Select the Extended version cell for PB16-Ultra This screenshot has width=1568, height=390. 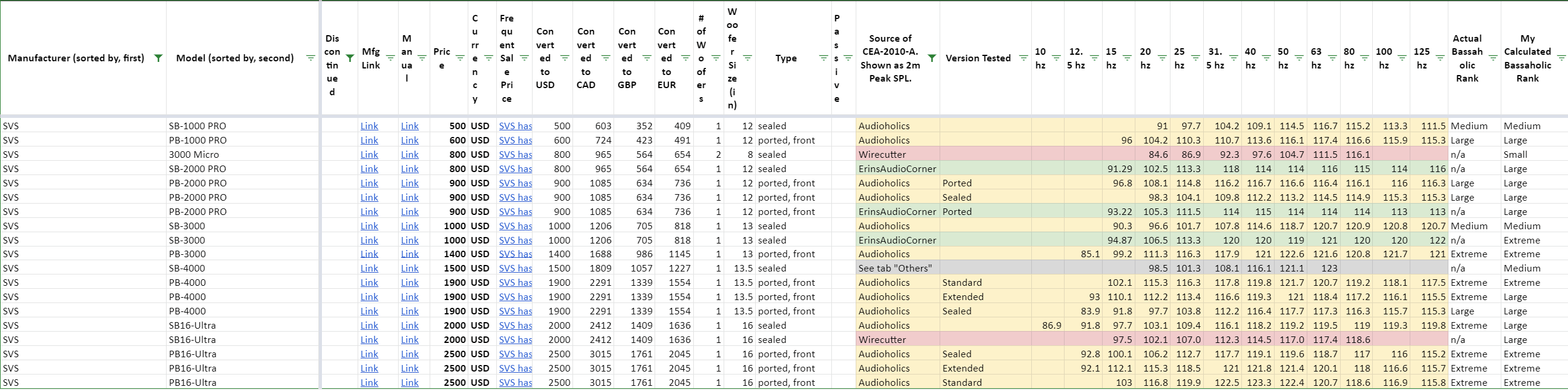(x=985, y=368)
